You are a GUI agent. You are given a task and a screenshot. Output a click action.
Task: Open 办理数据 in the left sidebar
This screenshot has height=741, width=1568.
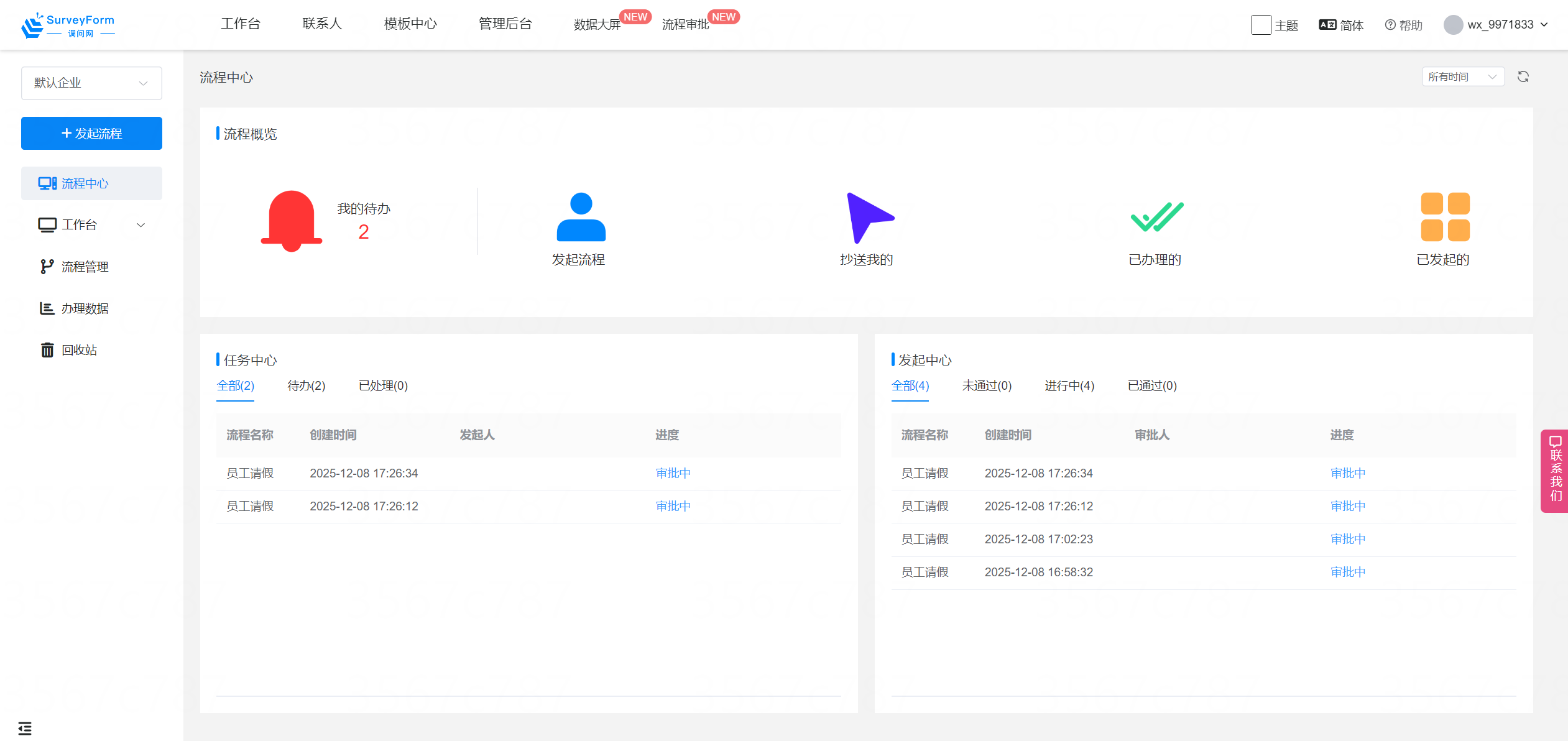(85, 308)
